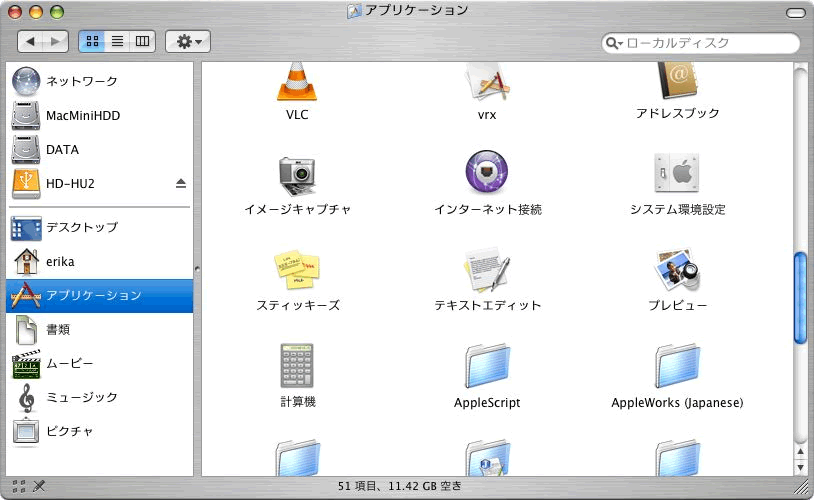
Task: Open search scope magnifier dropdown
Action: click(x=615, y=44)
